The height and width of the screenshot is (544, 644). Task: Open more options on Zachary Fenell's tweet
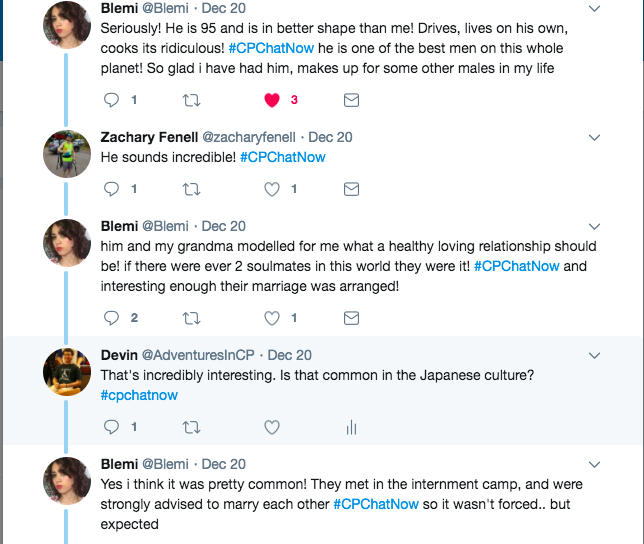pos(596,137)
